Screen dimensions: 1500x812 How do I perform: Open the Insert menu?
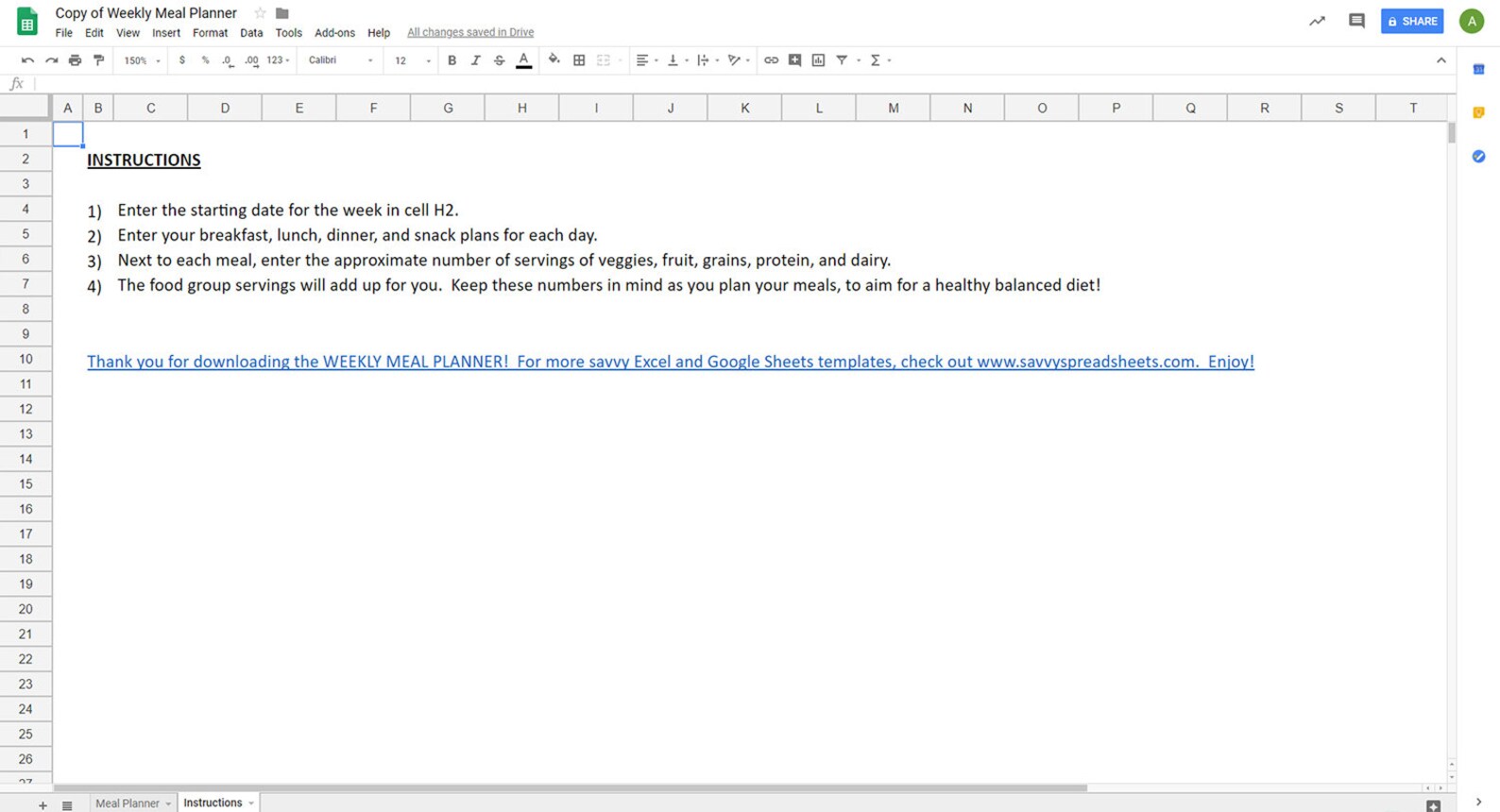pos(166,33)
